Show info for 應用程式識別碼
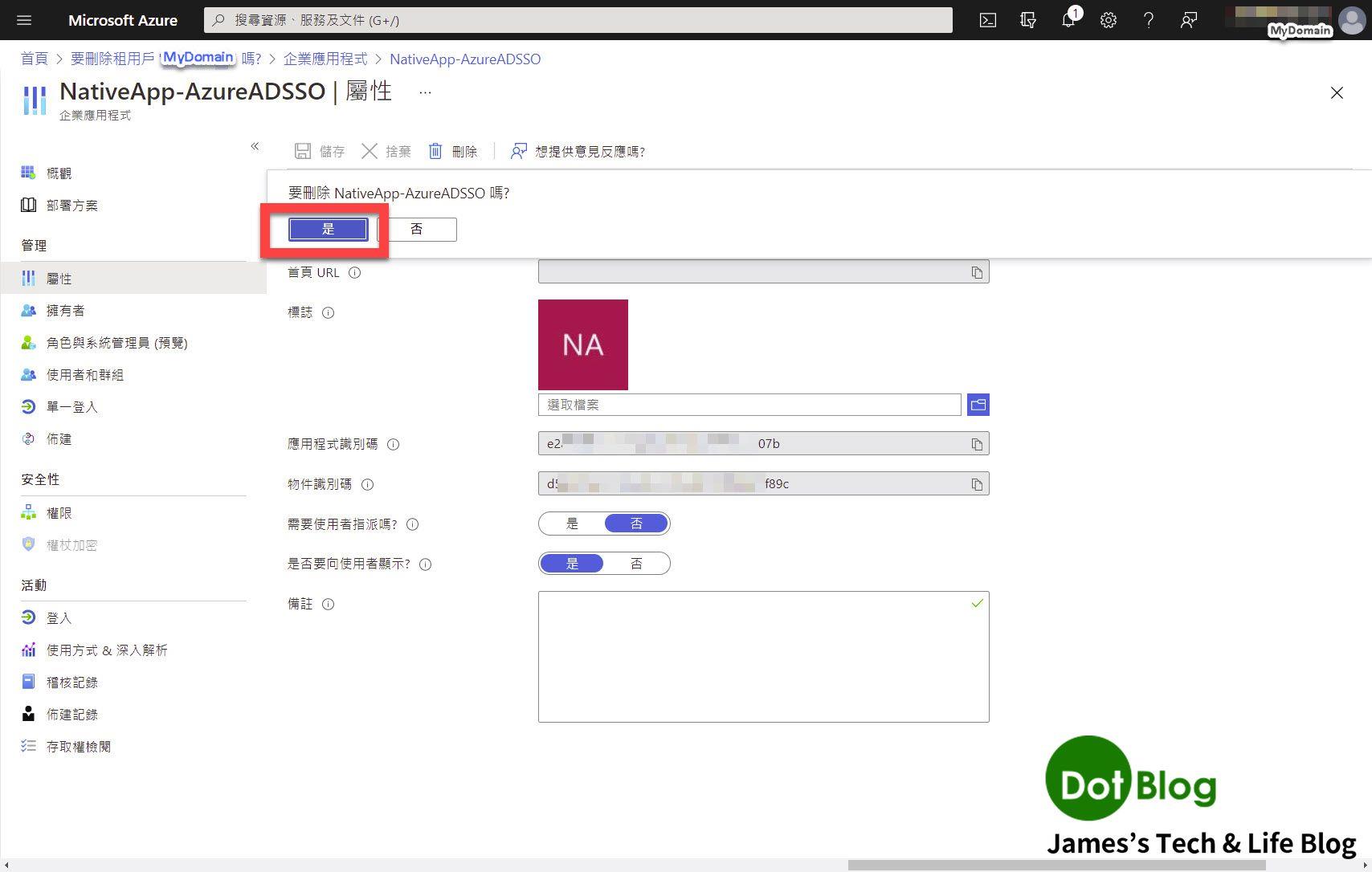This screenshot has height=872, width=1372. 393,444
